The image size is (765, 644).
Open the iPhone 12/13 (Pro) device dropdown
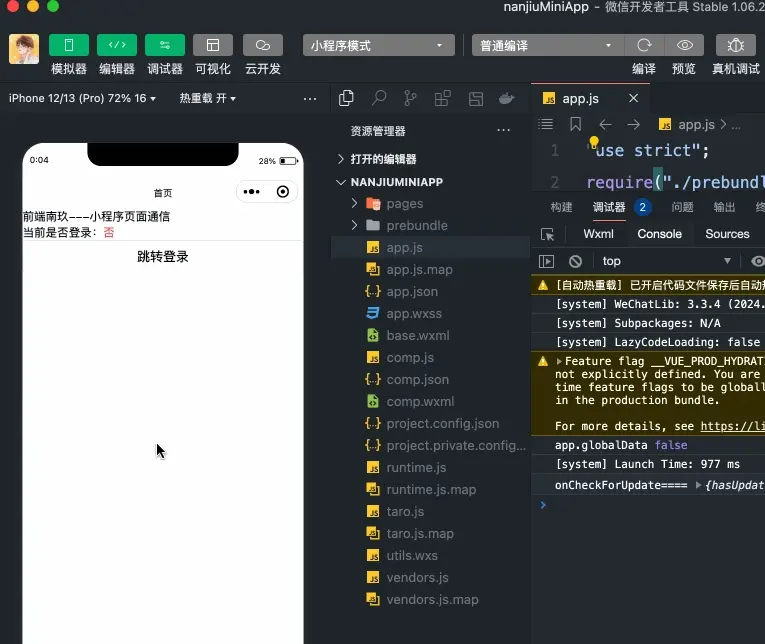pos(82,98)
